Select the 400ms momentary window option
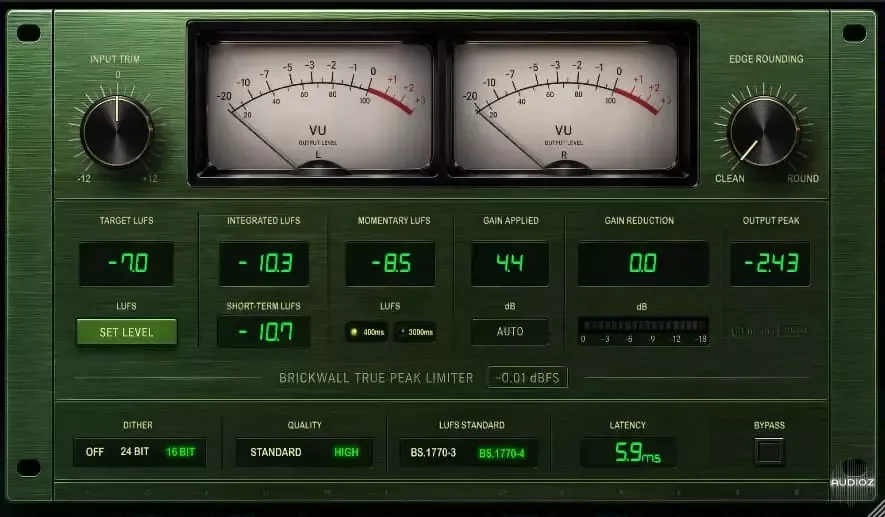Image resolution: width=885 pixels, height=517 pixels. 367,332
